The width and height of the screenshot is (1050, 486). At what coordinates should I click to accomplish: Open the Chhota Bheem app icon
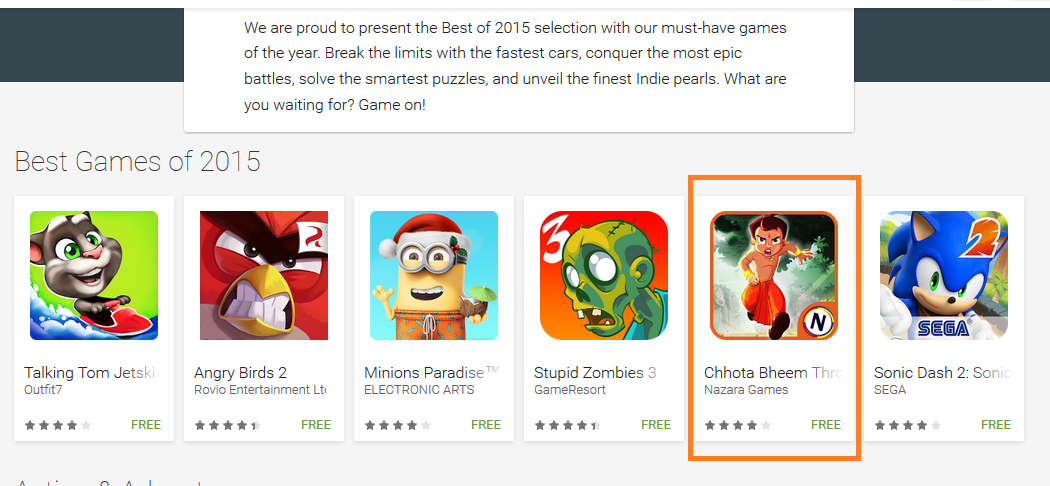[774, 275]
